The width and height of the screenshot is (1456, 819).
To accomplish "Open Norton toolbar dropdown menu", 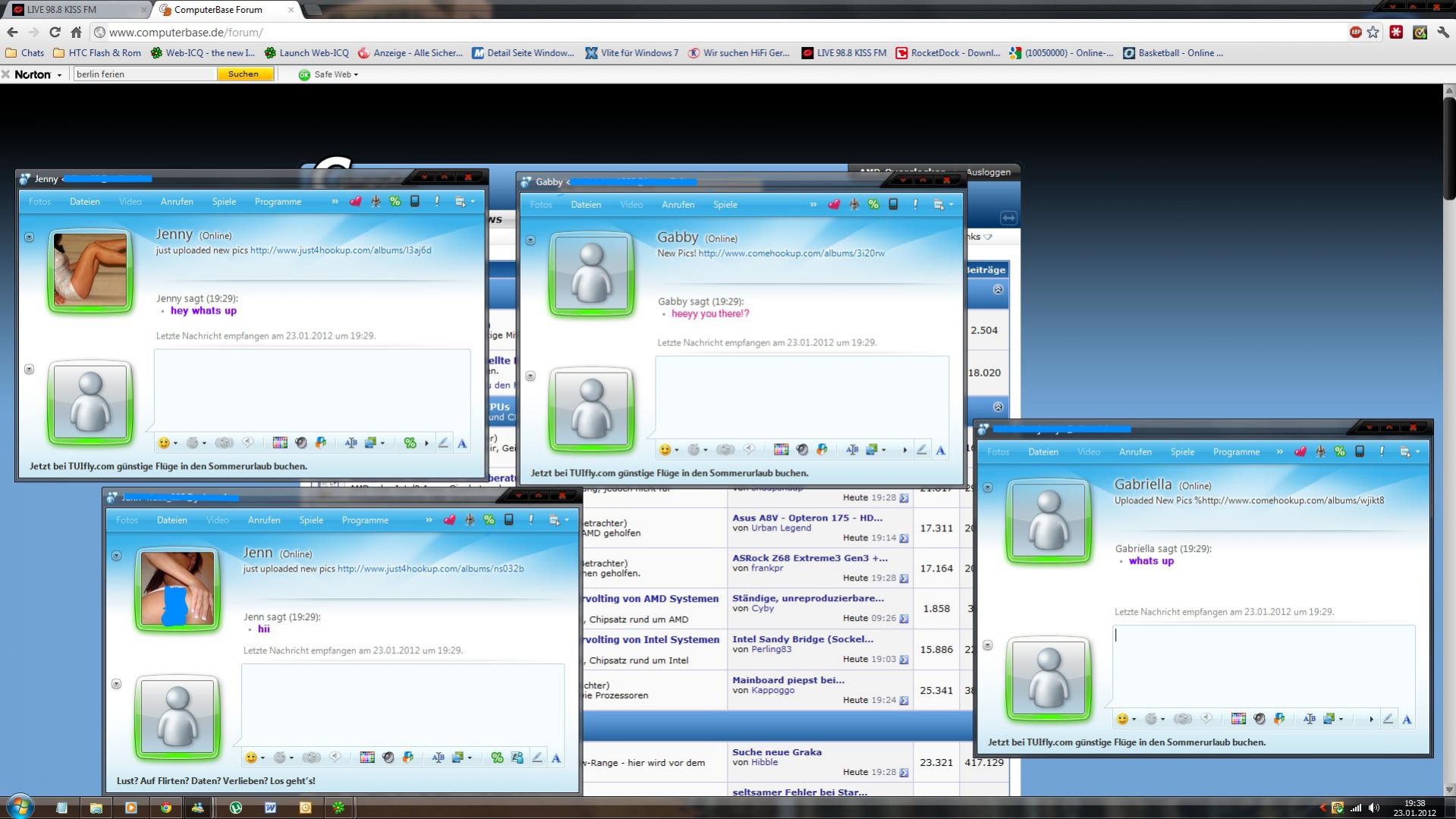I will (59, 74).
